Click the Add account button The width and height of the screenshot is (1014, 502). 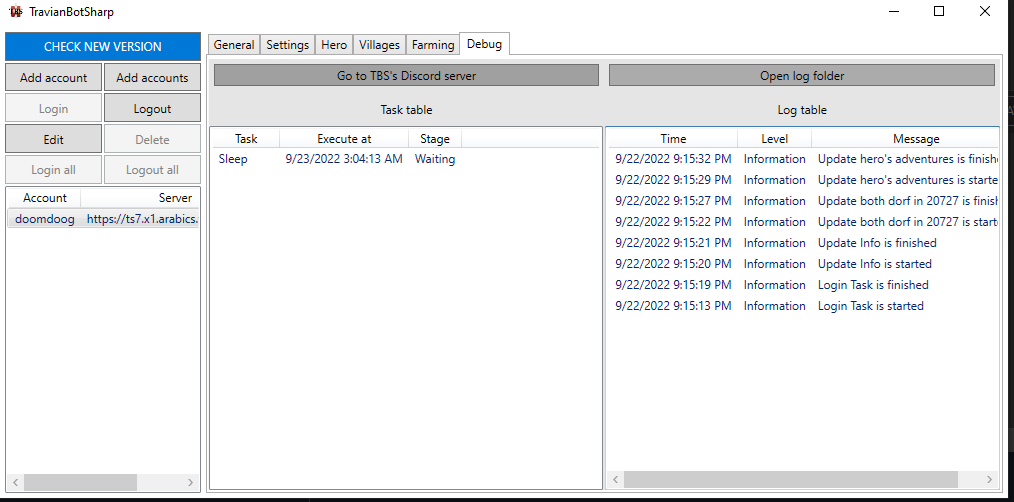[x=54, y=78]
